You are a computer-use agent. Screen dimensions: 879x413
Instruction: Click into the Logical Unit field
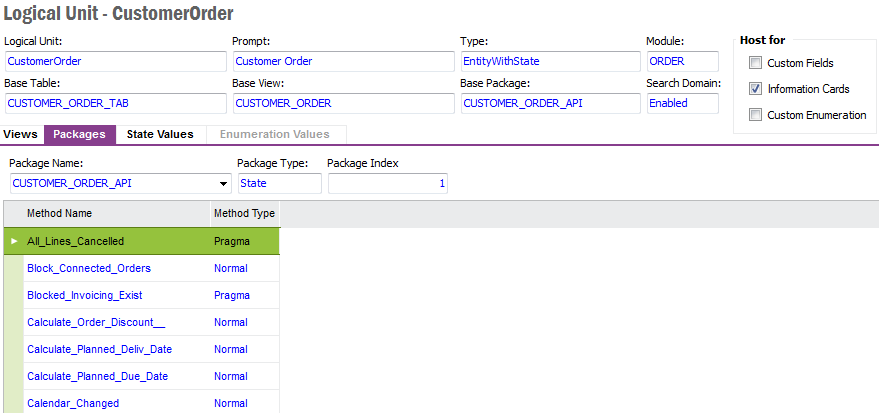(115, 61)
